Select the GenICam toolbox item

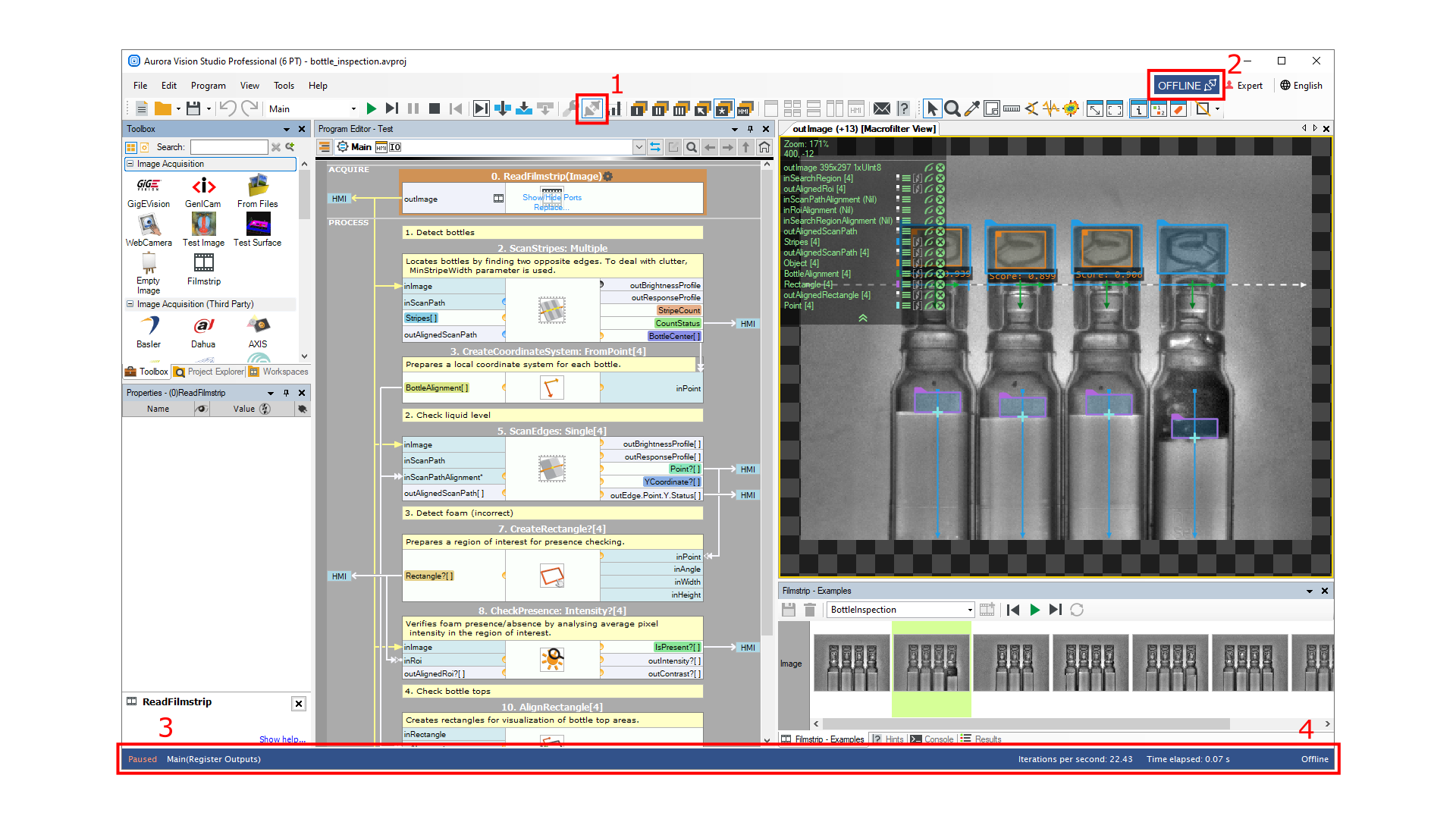click(203, 193)
